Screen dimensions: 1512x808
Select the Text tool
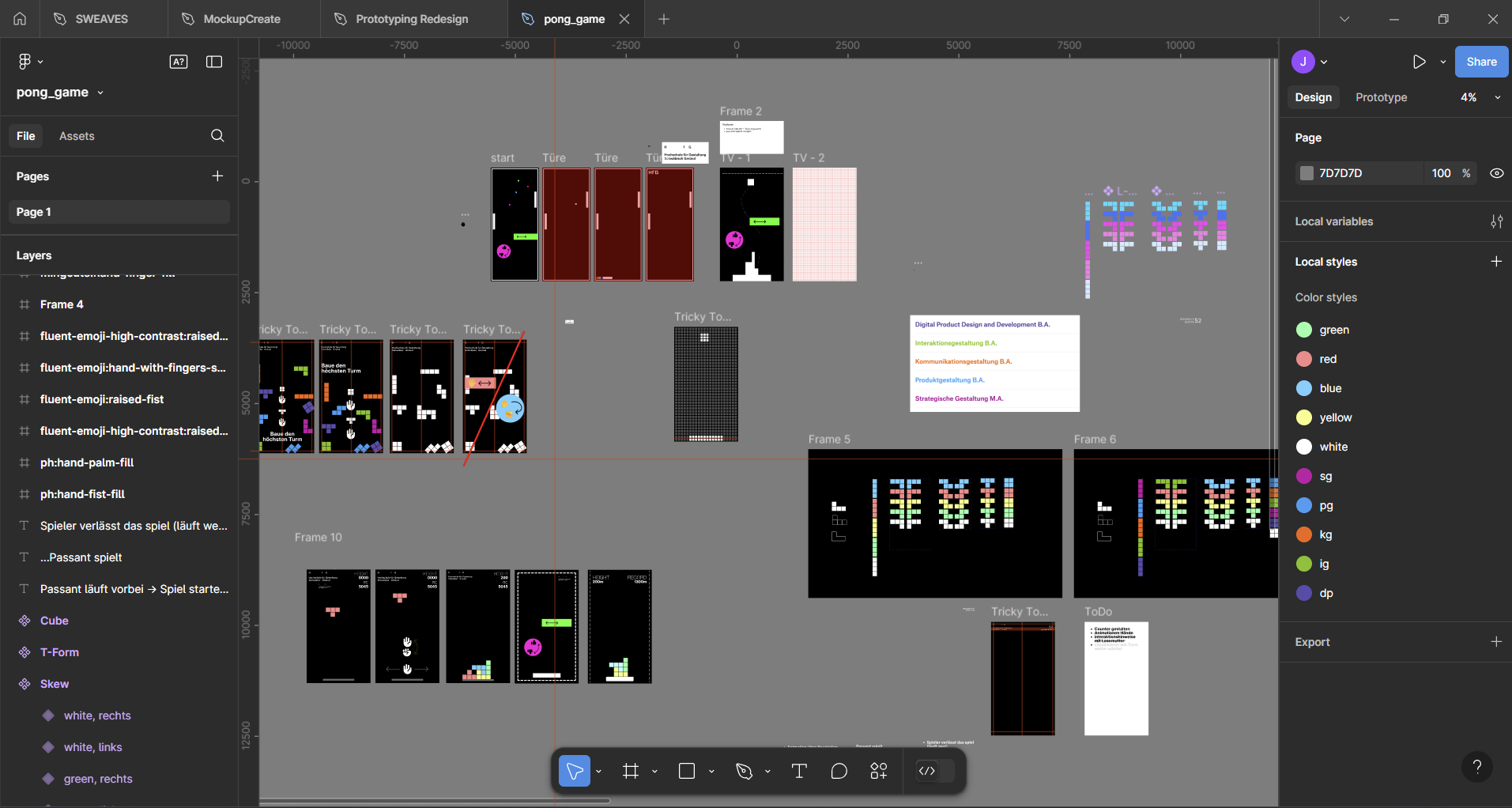[x=799, y=771]
